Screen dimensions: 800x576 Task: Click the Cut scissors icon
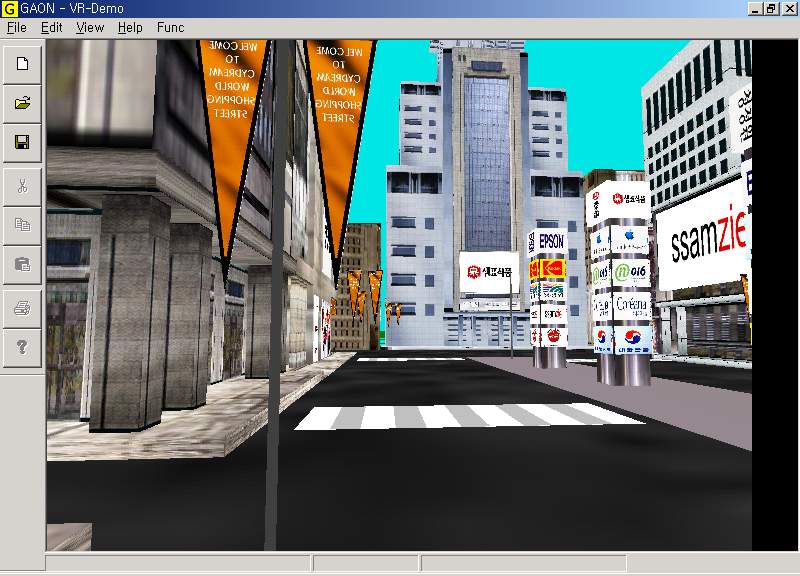[x=22, y=186]
